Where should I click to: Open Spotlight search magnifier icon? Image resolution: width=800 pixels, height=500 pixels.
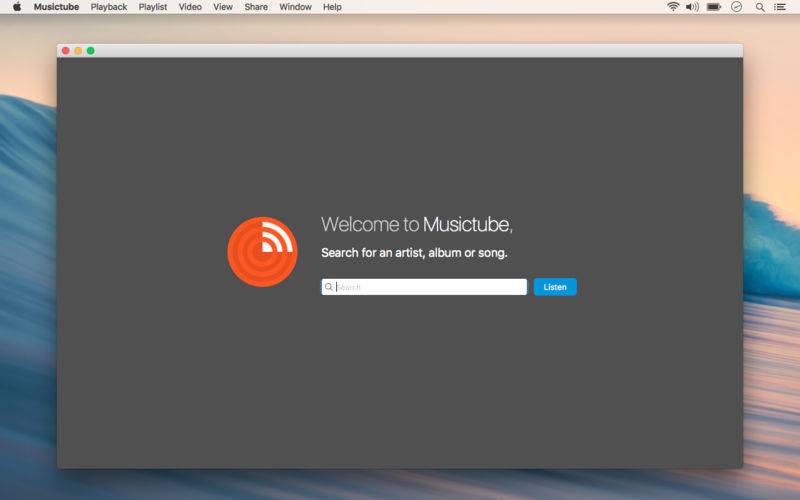pyautogui.click(x=760, y=7)
